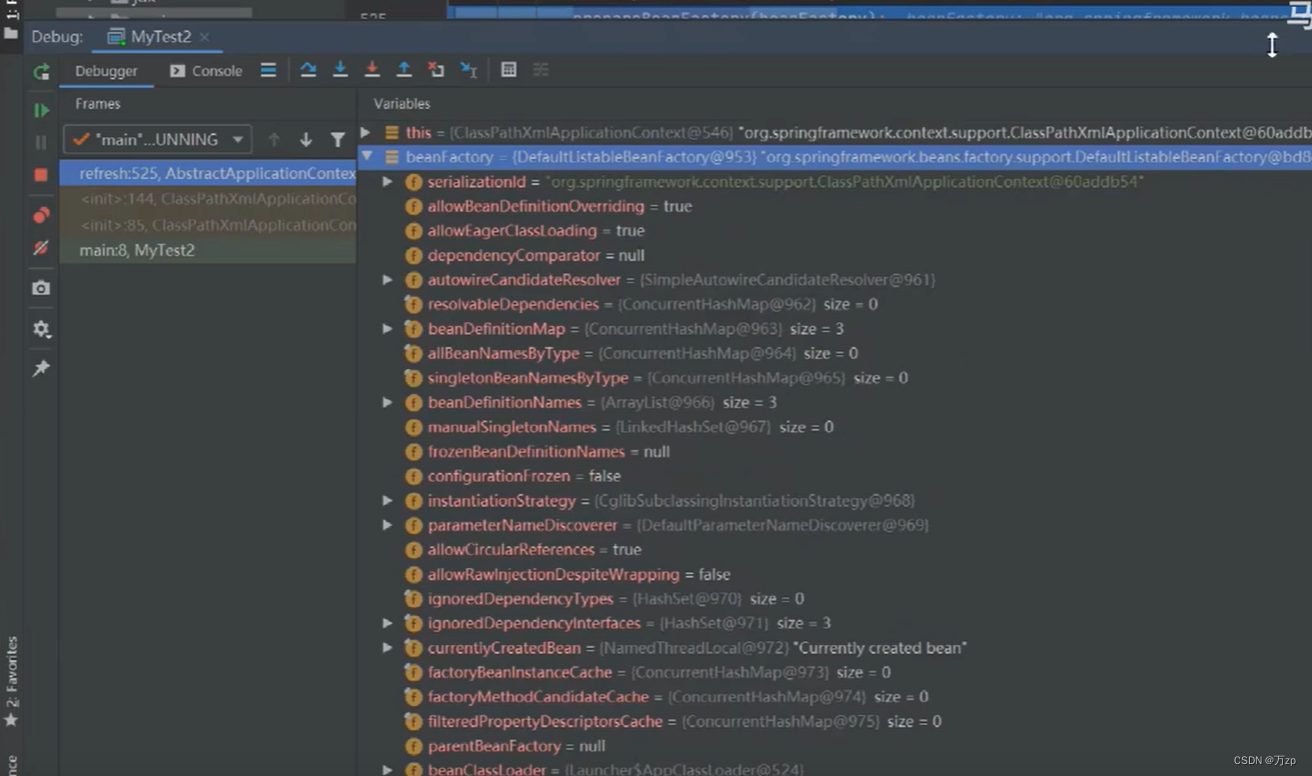Expand the beanDefinitionNames list
The image size is (1312, 776).
point(387,402)
